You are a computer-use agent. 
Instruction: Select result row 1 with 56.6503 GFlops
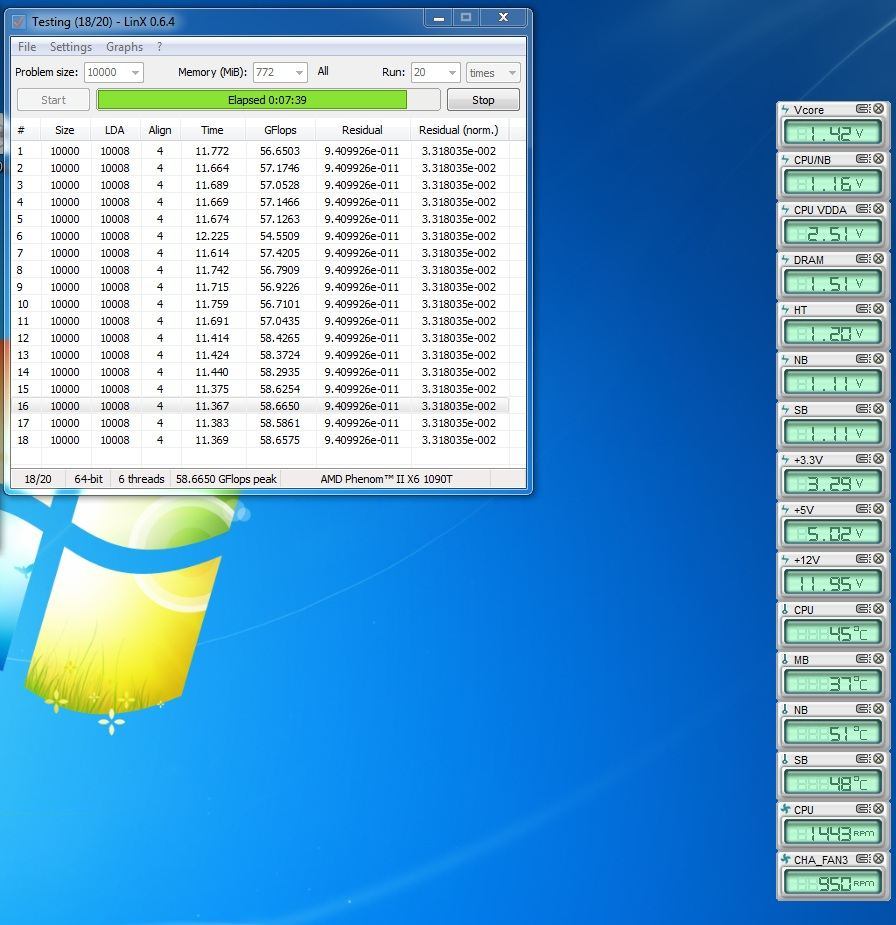coord(260,151)
